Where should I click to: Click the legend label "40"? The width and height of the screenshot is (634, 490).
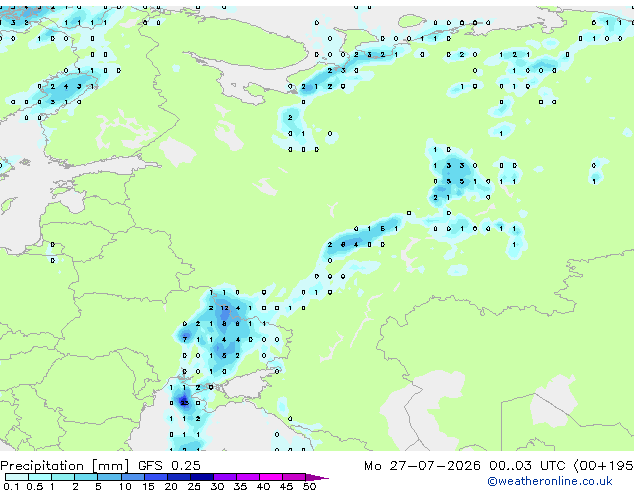pyautogui.click(x=263, y=486)
